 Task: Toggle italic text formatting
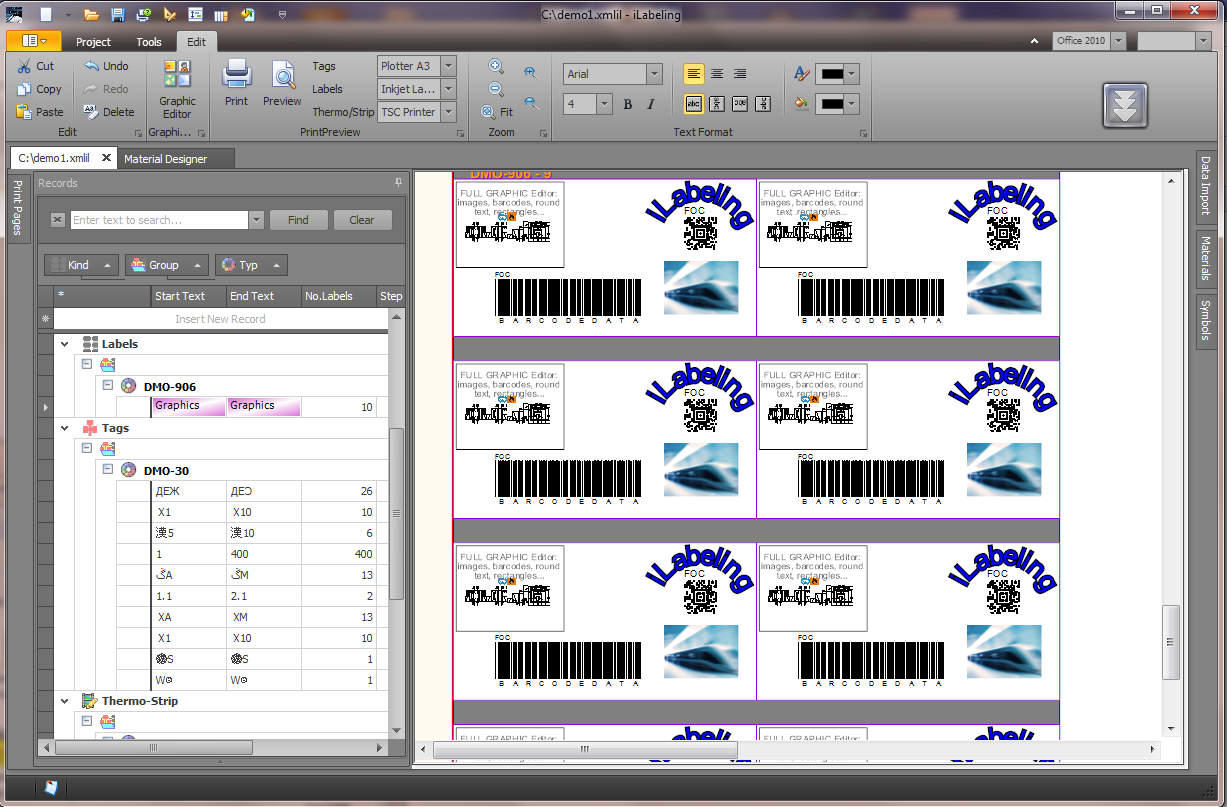(651, 104)
